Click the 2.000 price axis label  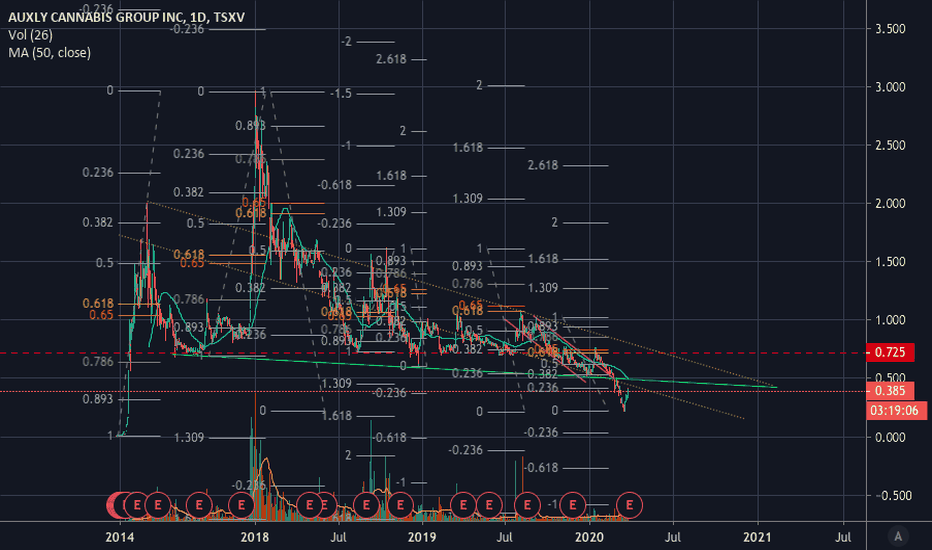pyautogui.click(x=890, y=204)
